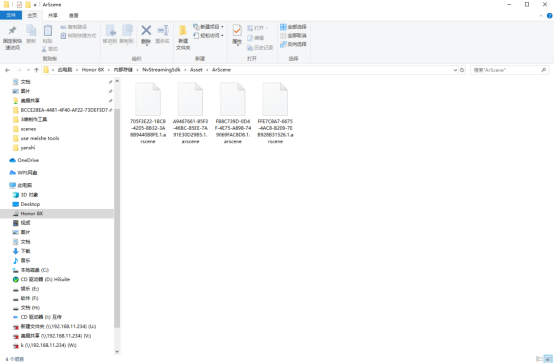Click NvStreamingSdk in the address breadcrumb
Viewport: 554px width, 363px height.
[x=161, y=70]
